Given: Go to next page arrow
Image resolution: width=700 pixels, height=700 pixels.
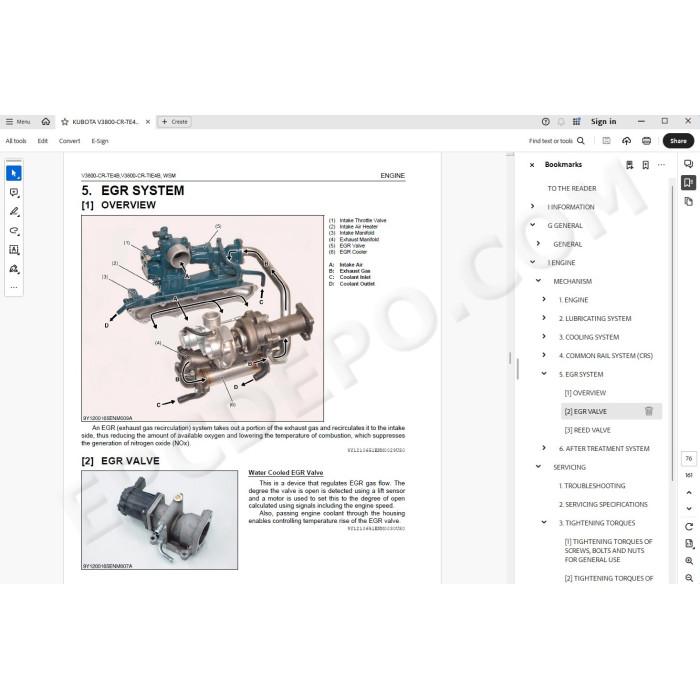Looking at the screenshot, I should pos(689,508).
